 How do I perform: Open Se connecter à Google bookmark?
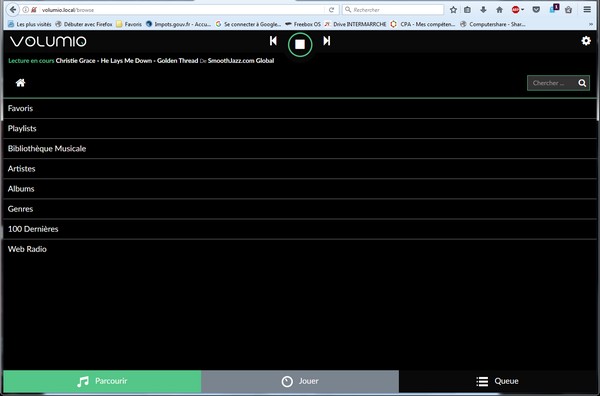(248, 24)
